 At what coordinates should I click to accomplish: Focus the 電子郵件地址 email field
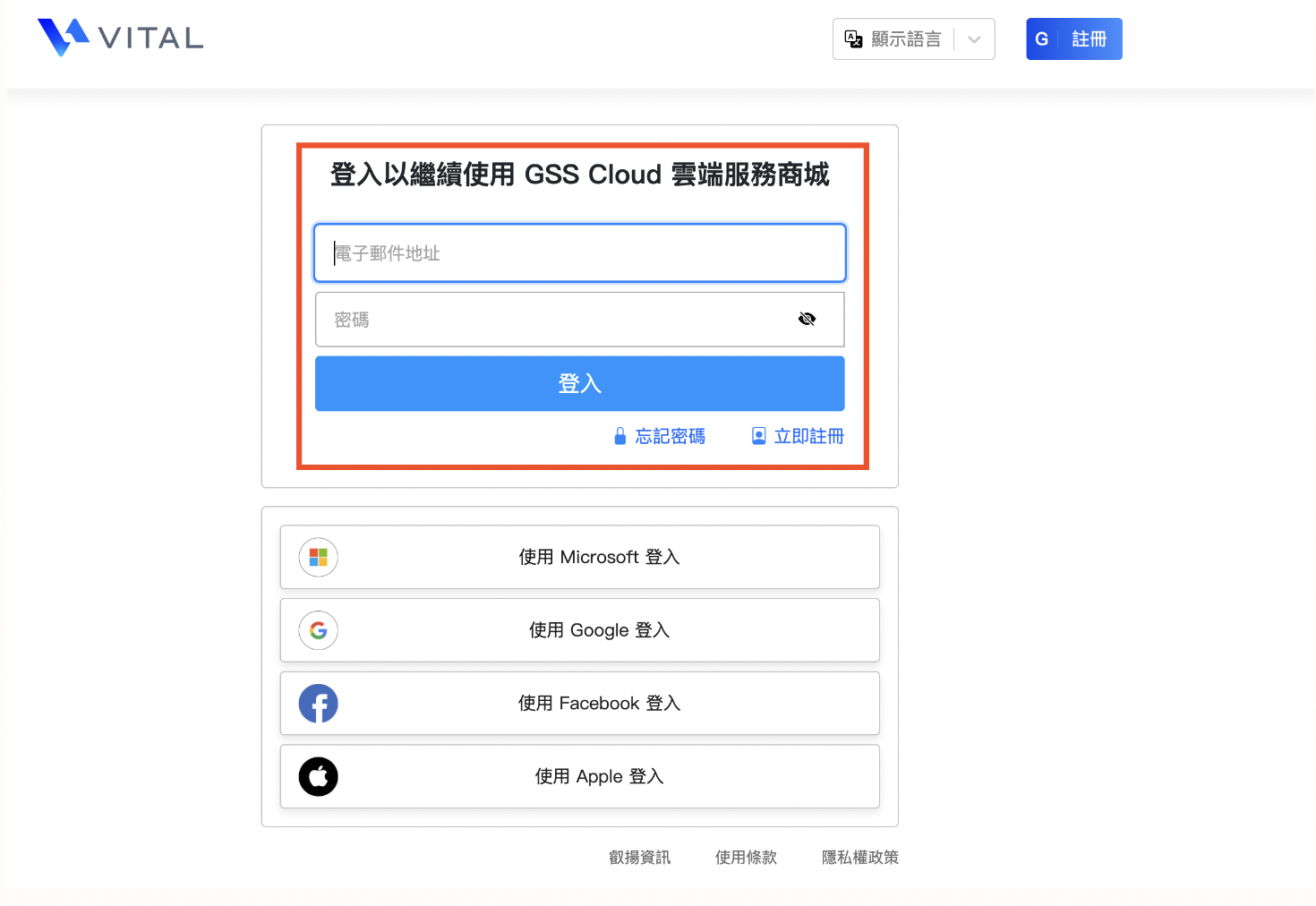(x=580, y=253)
